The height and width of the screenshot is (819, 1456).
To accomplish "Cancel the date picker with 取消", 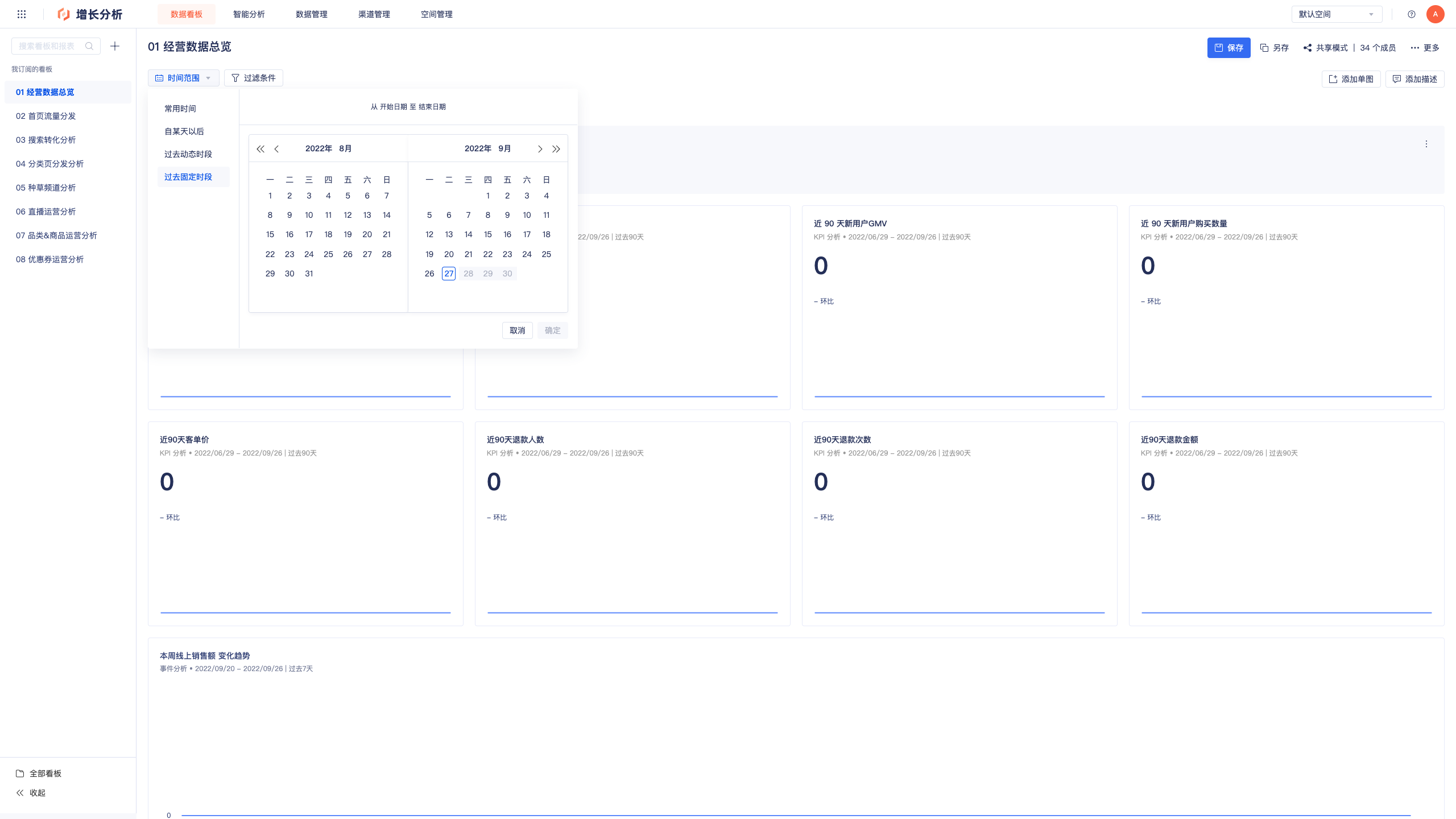I will click(518, 330).
